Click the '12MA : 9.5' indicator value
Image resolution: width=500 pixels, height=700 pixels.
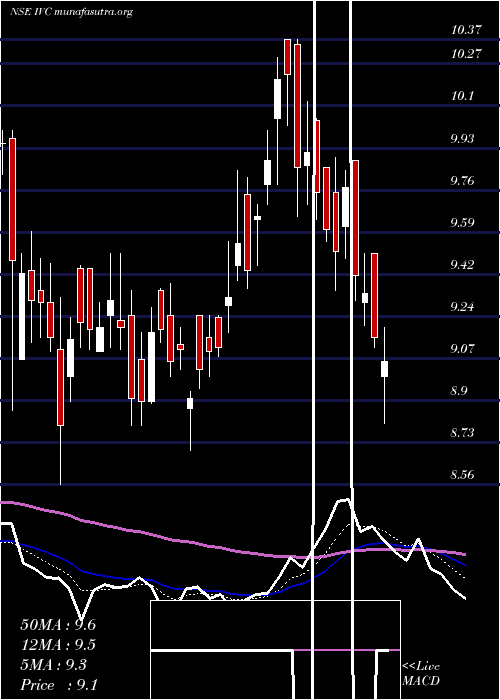pos(58,645)
